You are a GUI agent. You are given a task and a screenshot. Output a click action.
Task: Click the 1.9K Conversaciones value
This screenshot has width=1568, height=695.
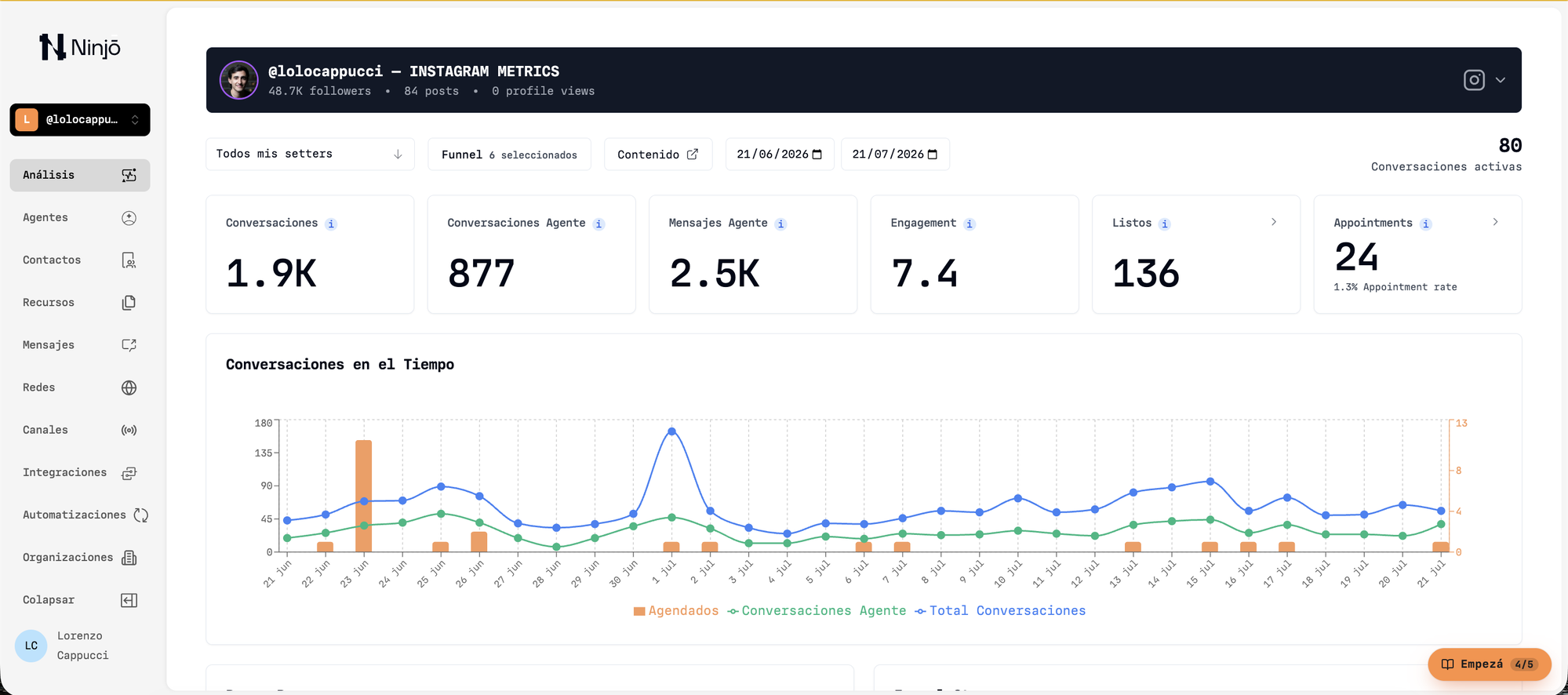point(271,274)
